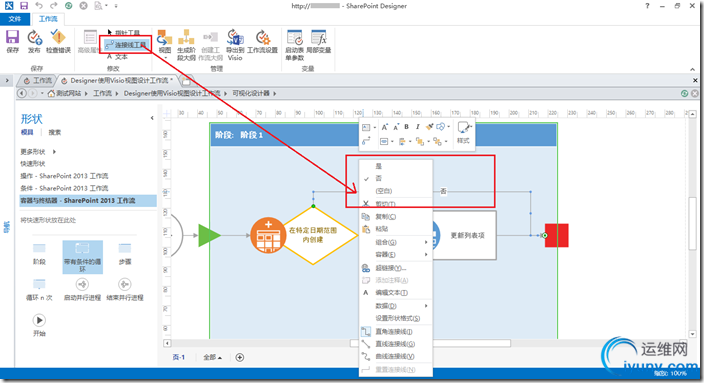Click 设置形状格式(S) format shape
This screenshot has height=383, width=704.
396,318
